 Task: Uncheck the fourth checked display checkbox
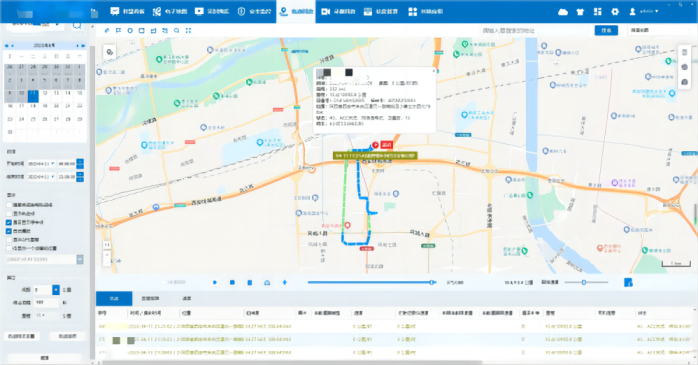point(9,231)
